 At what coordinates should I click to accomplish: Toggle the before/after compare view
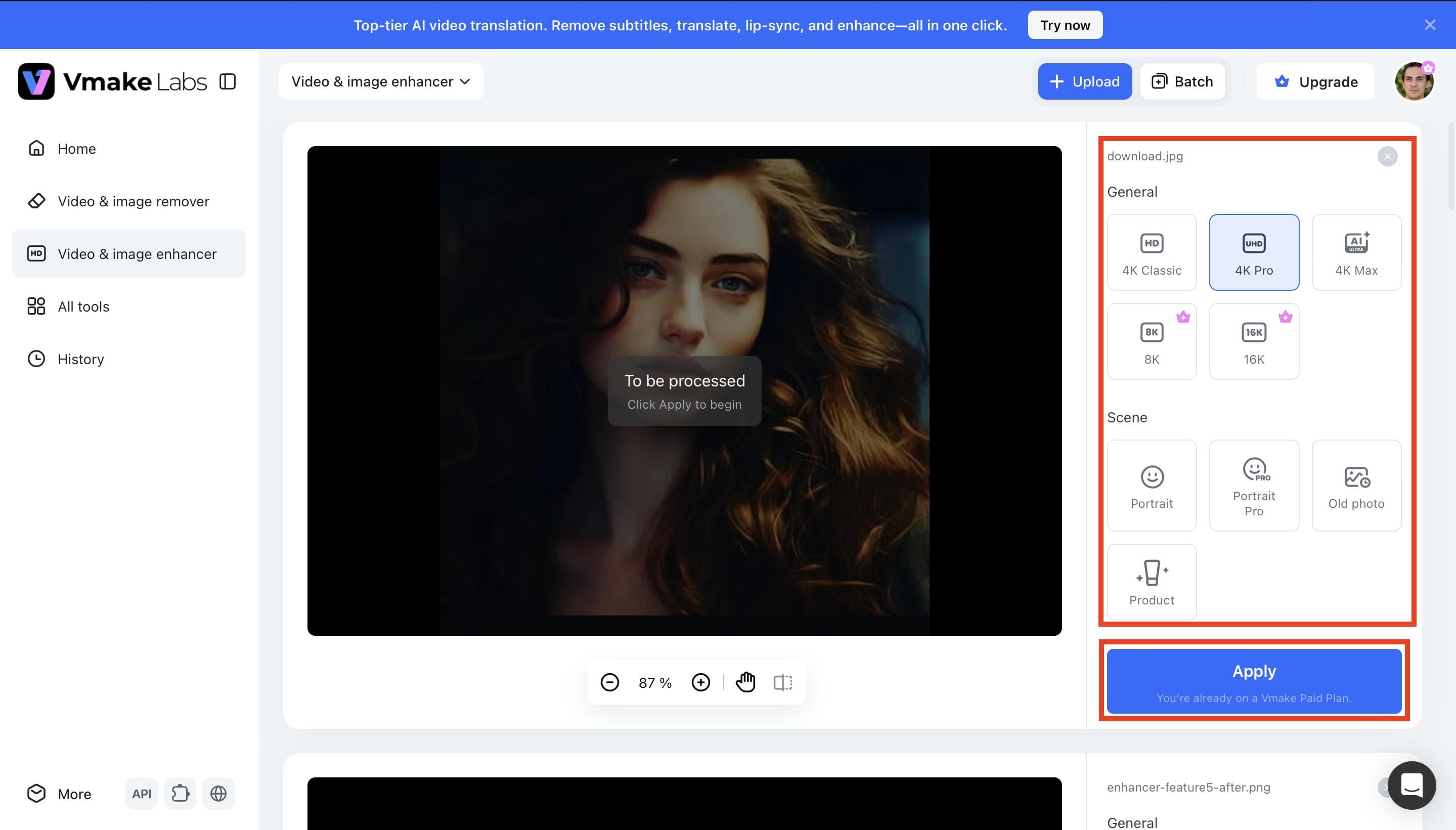click(783, 682)
